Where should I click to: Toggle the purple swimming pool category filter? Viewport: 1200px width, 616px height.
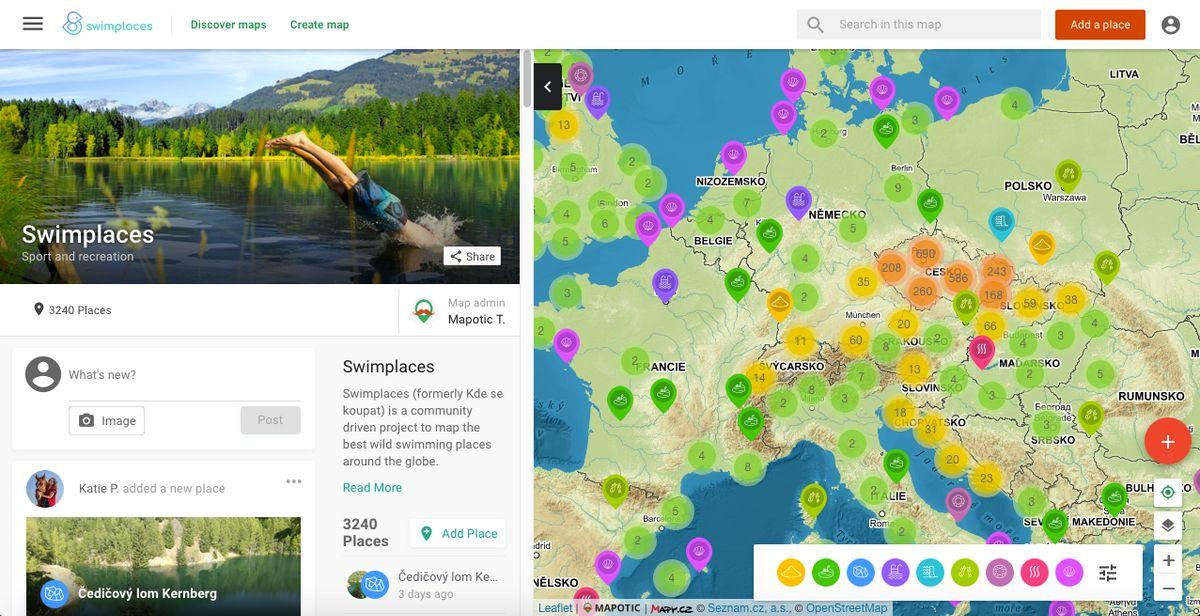coord(895,573)
